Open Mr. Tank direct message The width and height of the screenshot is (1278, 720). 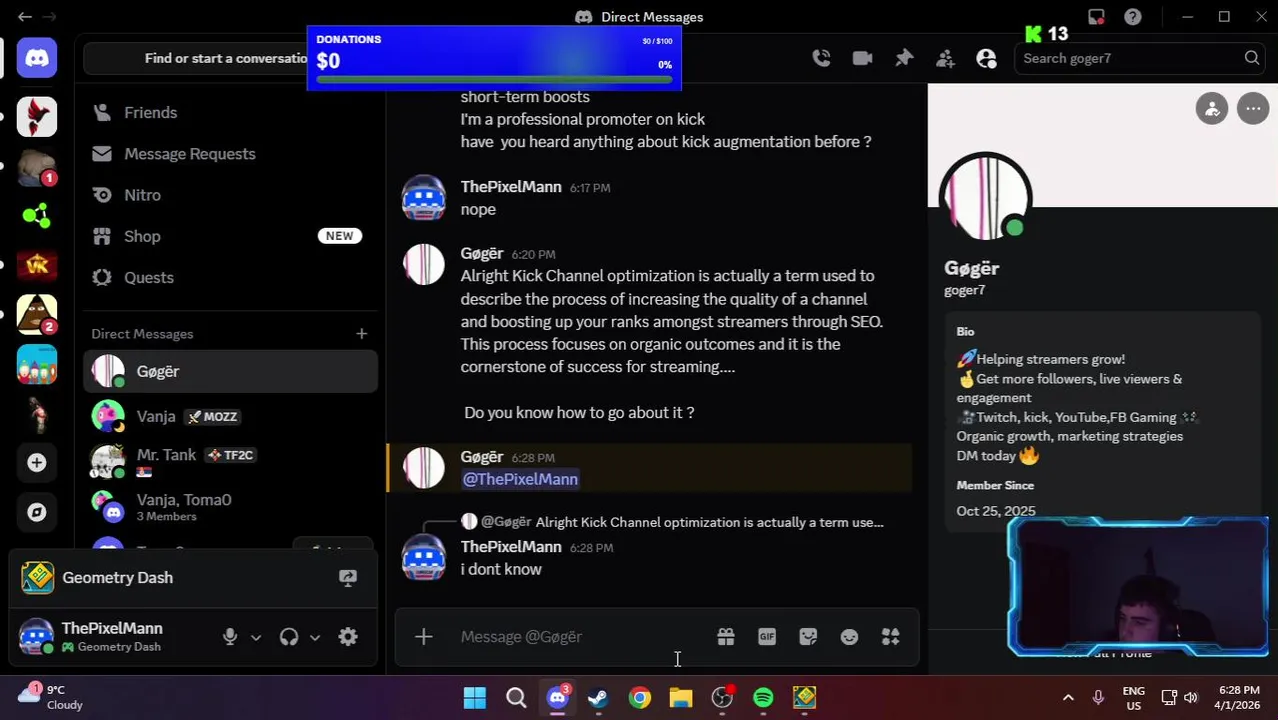[230, 460]
